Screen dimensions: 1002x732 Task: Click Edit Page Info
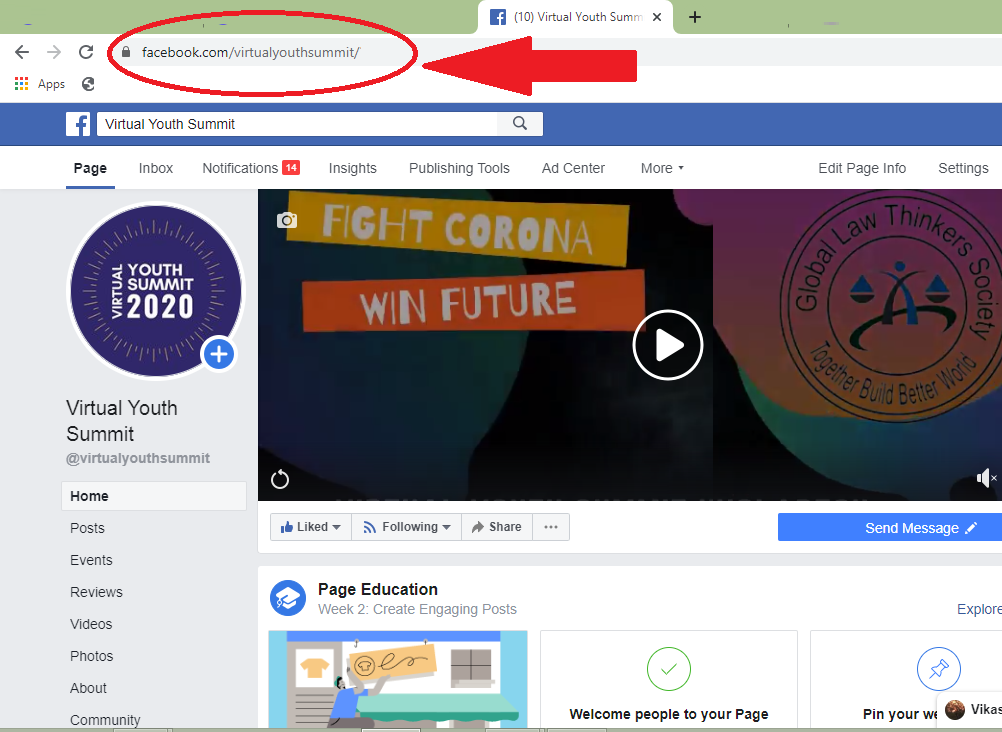[862, 168]
